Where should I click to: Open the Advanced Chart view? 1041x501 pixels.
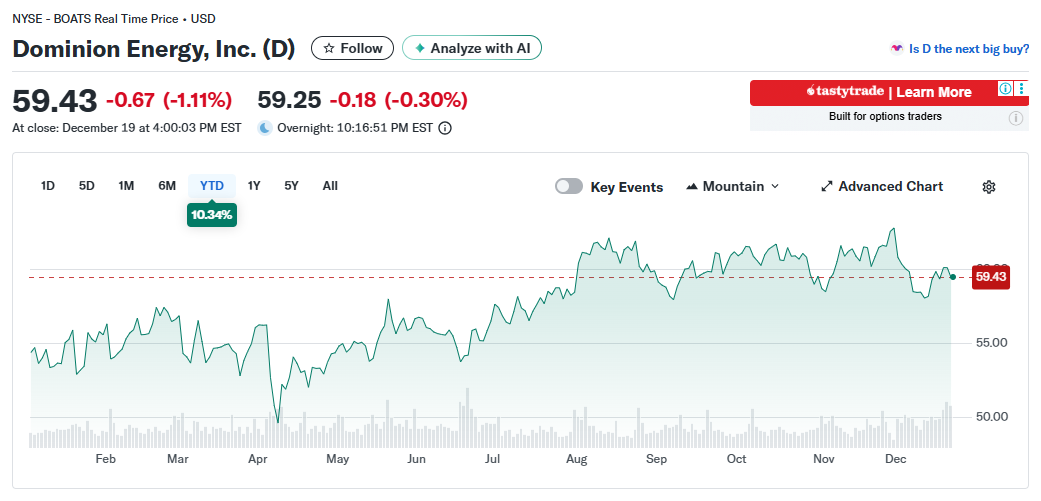pyautogui.click(x=881, y=186)
